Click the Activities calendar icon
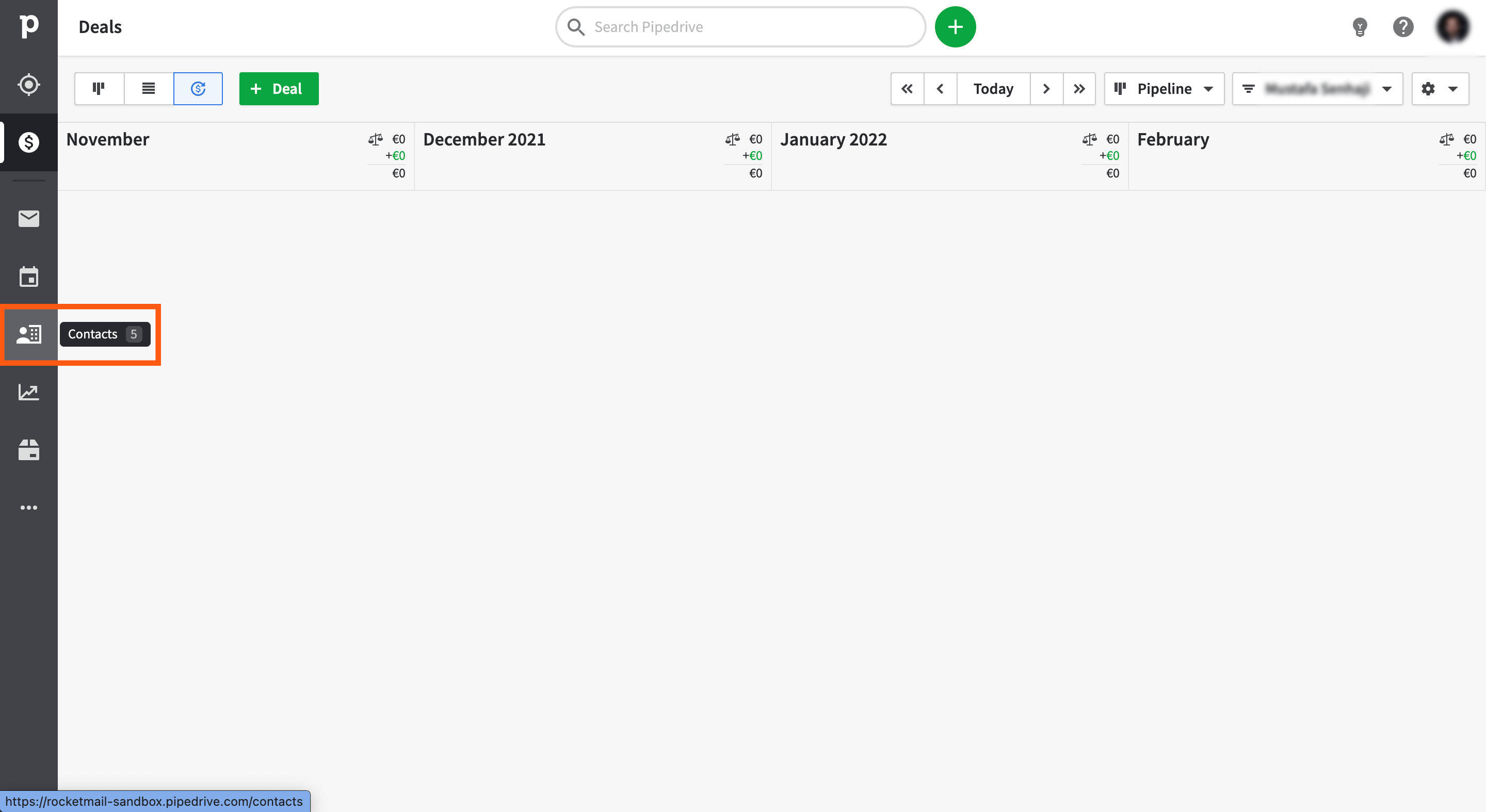 tap(28, 276)
